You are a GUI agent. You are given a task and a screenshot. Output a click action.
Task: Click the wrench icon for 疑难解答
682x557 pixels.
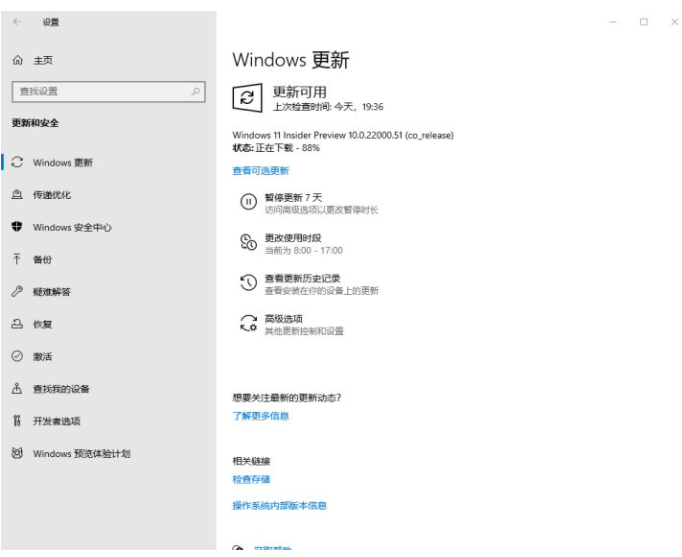point(18,292)
